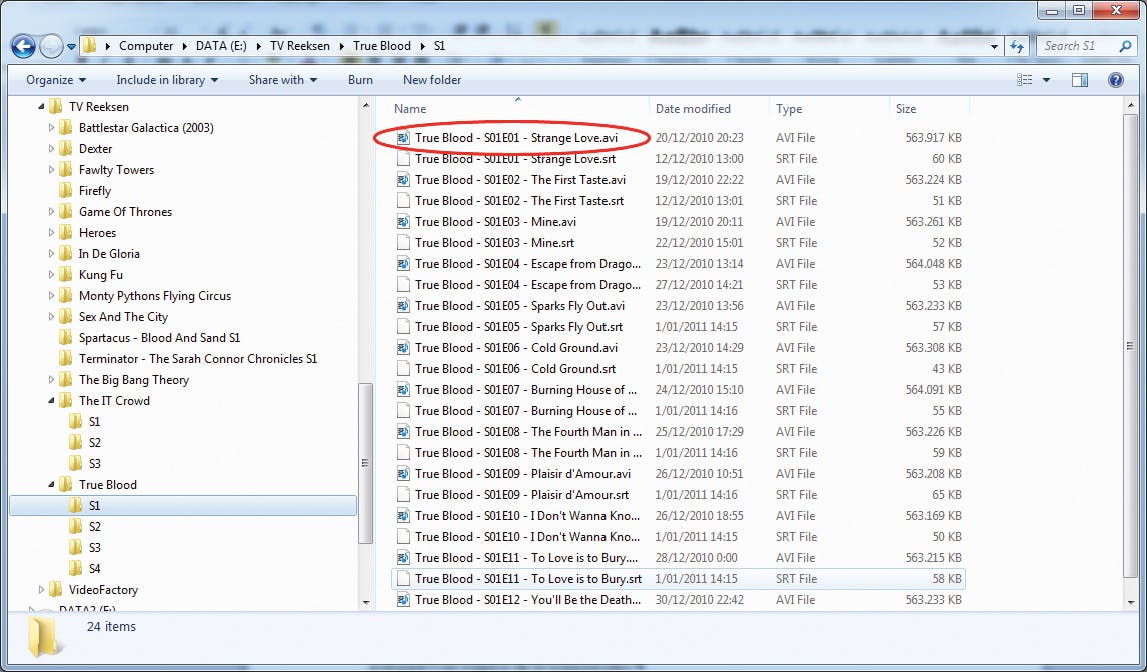The width and height of the screenshot is (1147, 672).
Task: Open the Heroes folder in tree
Action: pos(97,233)
